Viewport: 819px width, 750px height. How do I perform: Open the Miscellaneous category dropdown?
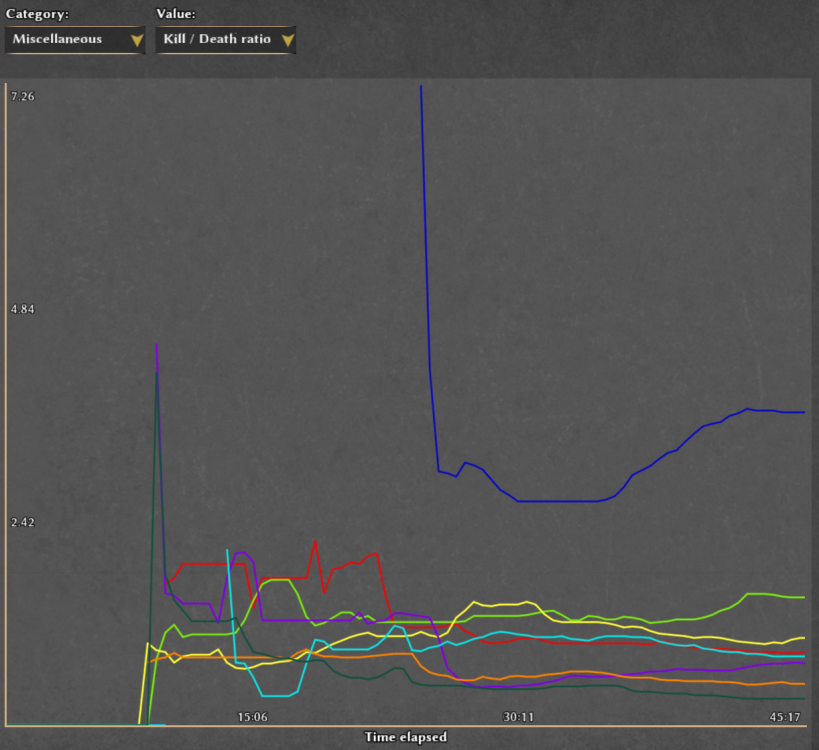pos(75,40)
